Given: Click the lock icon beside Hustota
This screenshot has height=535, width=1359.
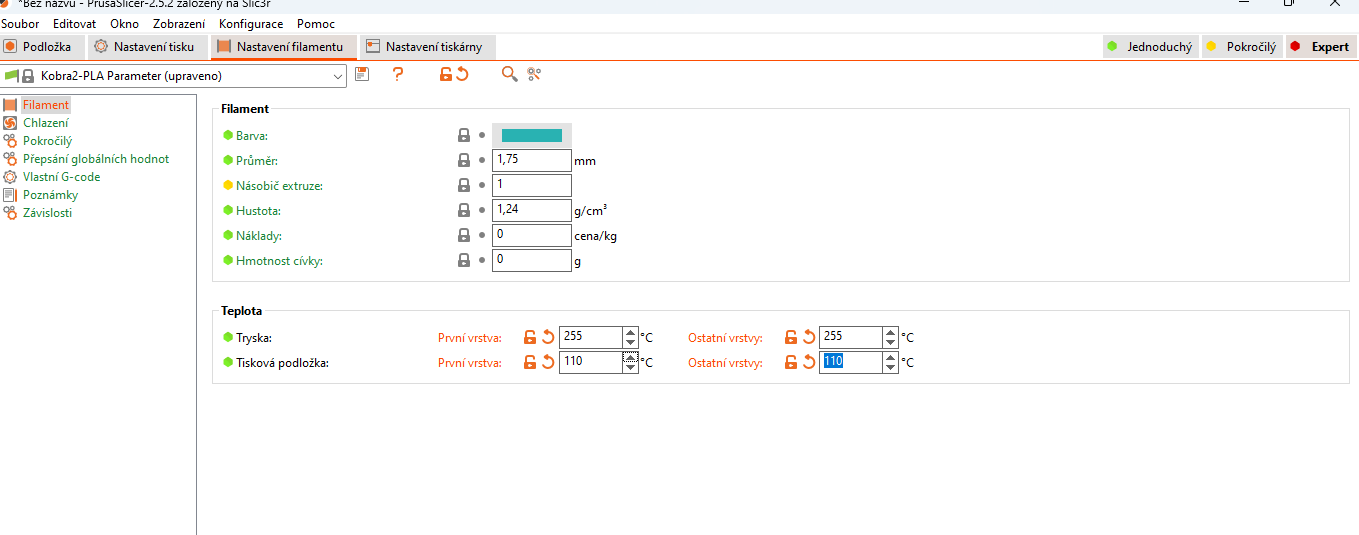Looking at the screenshot, I should [x=464, y=211].
